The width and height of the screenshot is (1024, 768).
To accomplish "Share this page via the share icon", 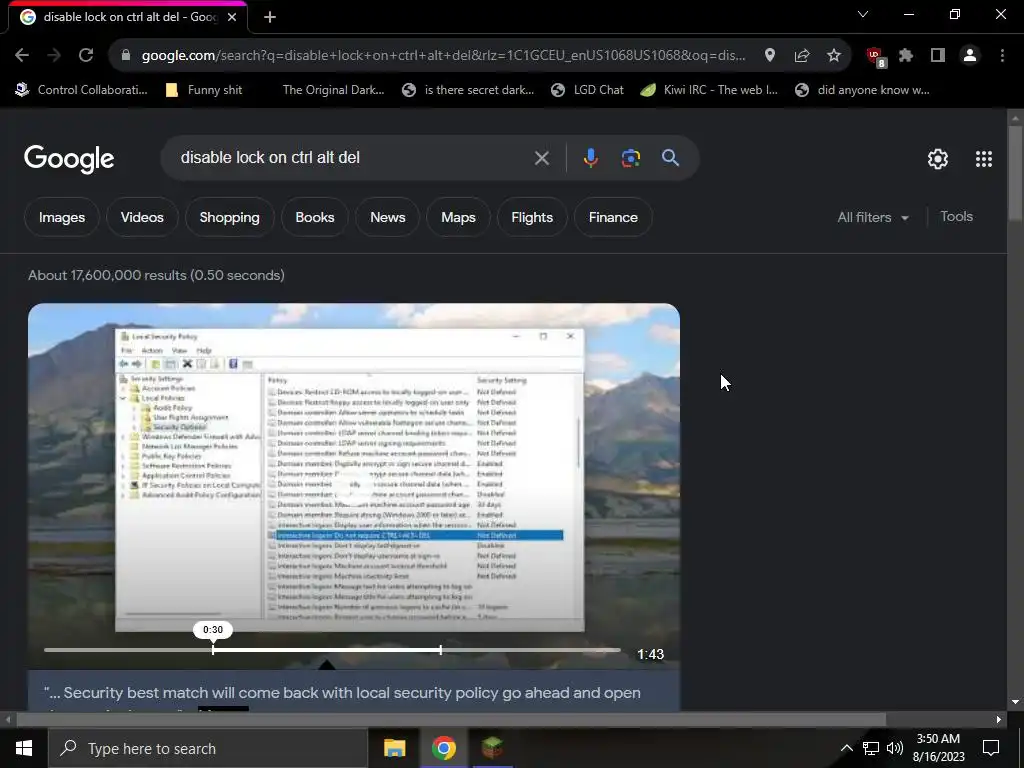I will [x=802, y=56].
